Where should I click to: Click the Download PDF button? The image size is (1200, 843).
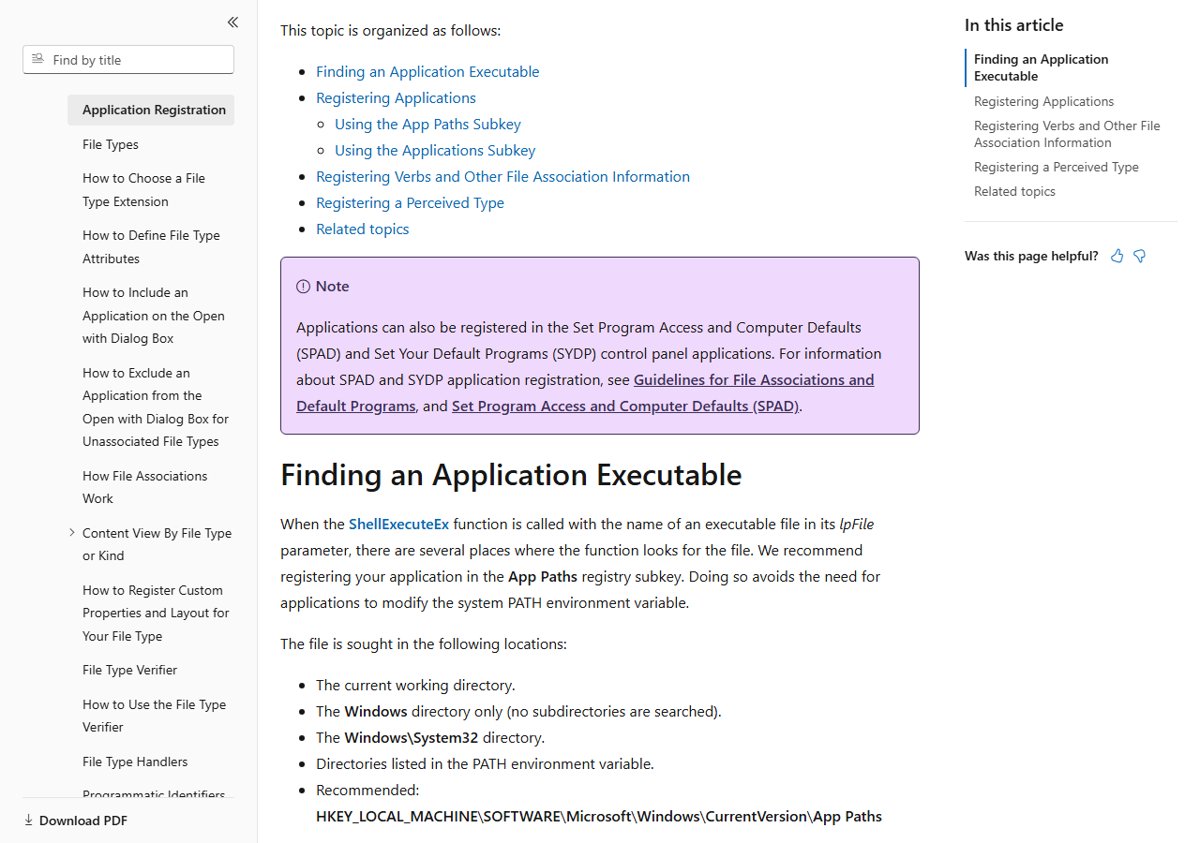click(x=75, y=821)
